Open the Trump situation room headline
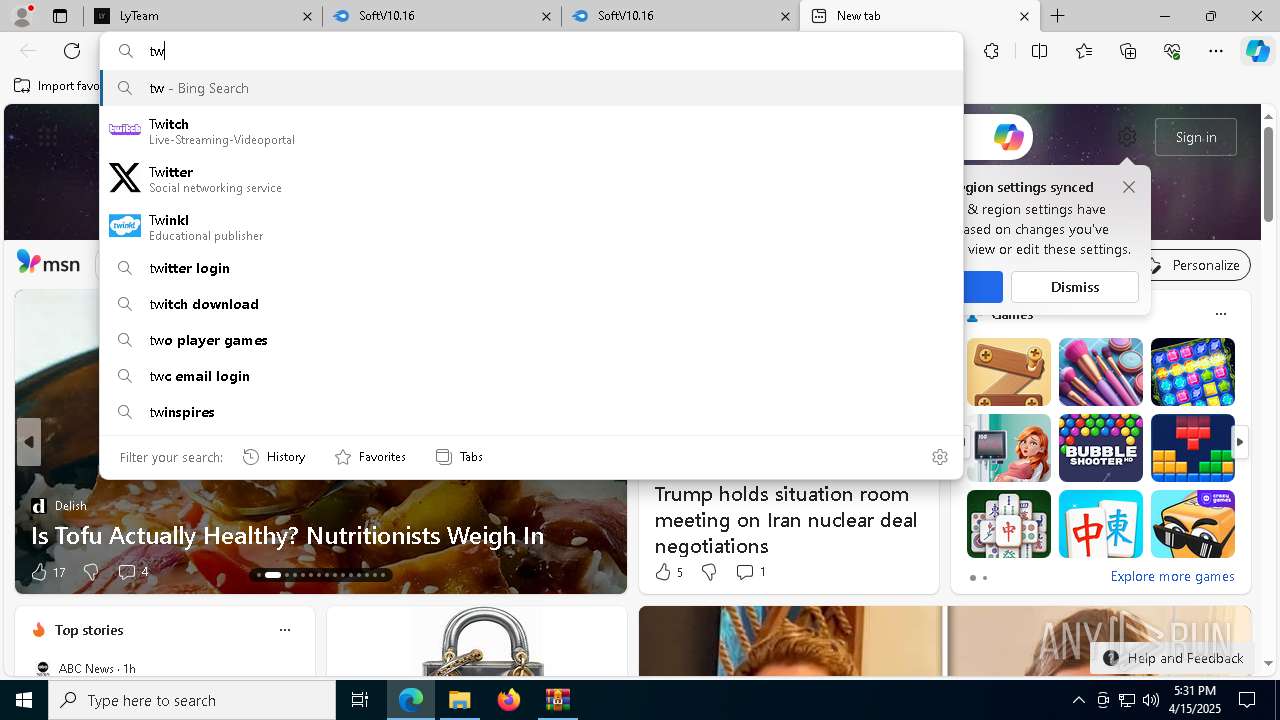1280x720 pixels. pyautogui.click(x=786, y=520)
